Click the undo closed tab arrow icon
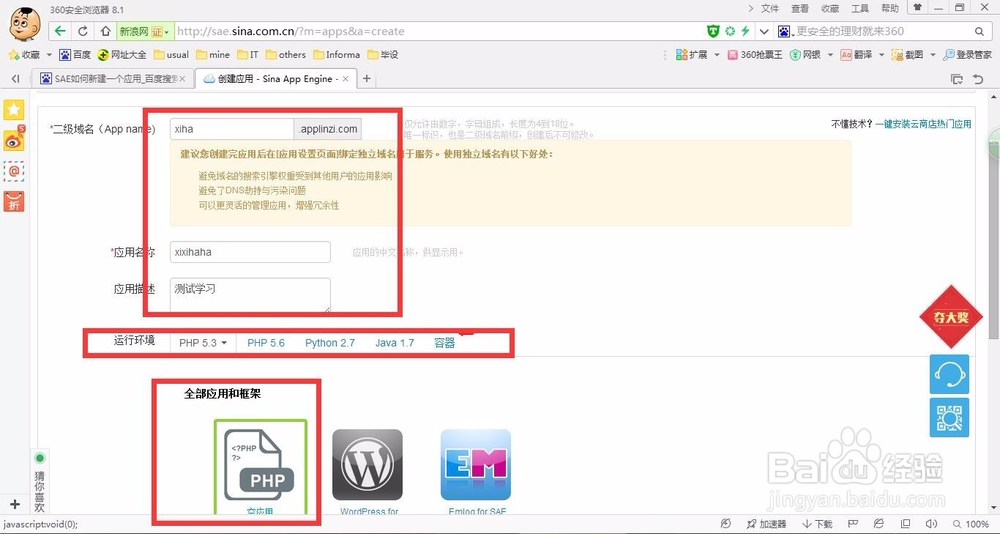The image size is (1000, 534). [978, 78]
